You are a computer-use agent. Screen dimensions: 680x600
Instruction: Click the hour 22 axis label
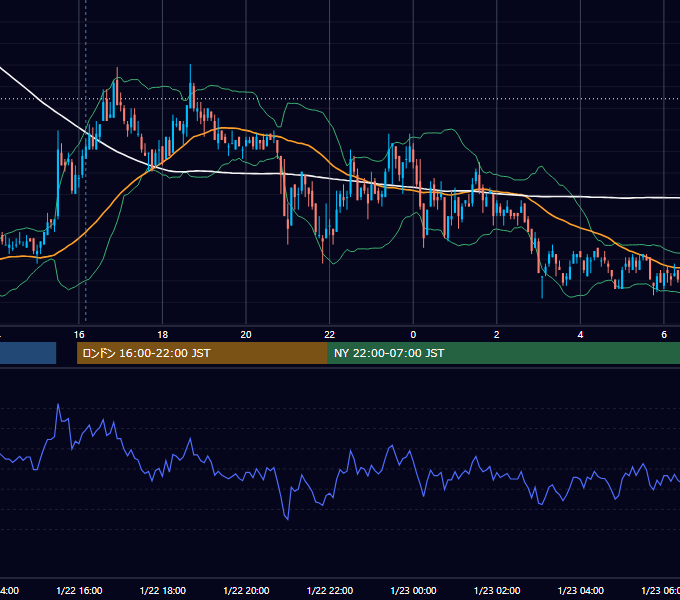pyautogui.click(x=330, y=335)
